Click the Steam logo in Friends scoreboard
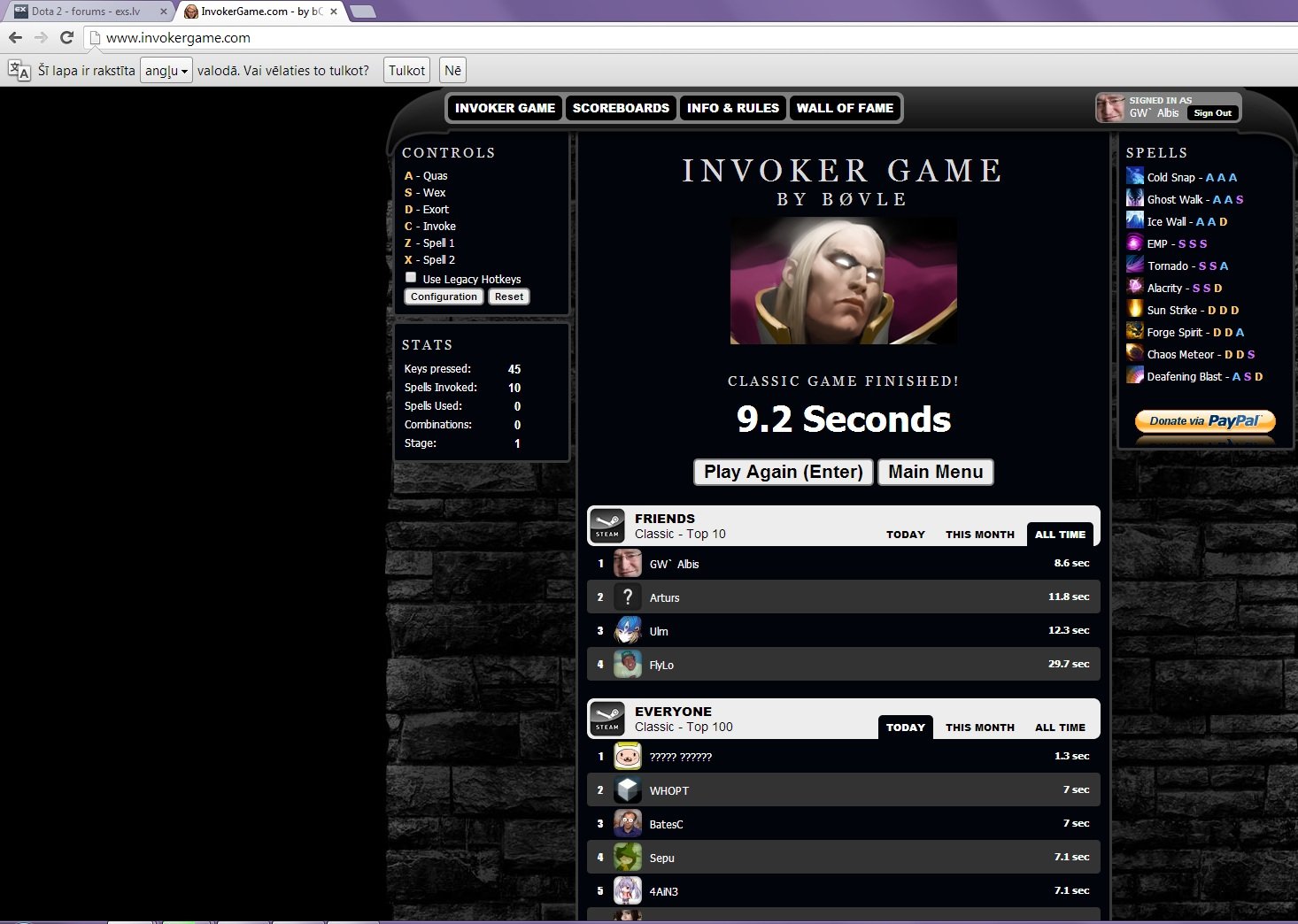Viewport: 1298px width, 924px height. point(607,526)
